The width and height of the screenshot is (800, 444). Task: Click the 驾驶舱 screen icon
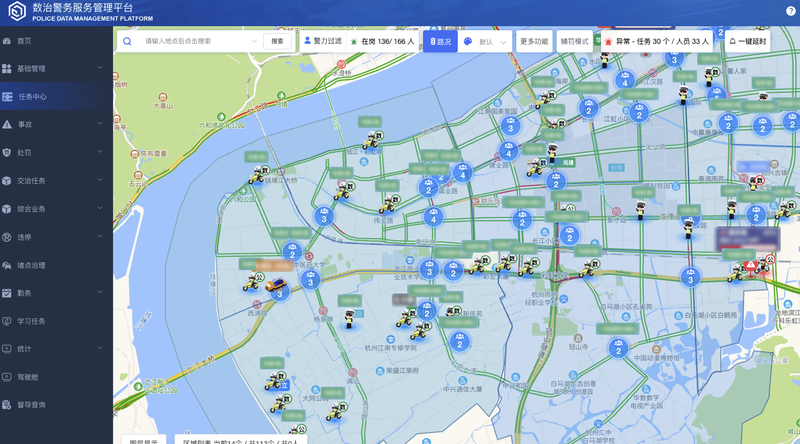tap(7, 377)
